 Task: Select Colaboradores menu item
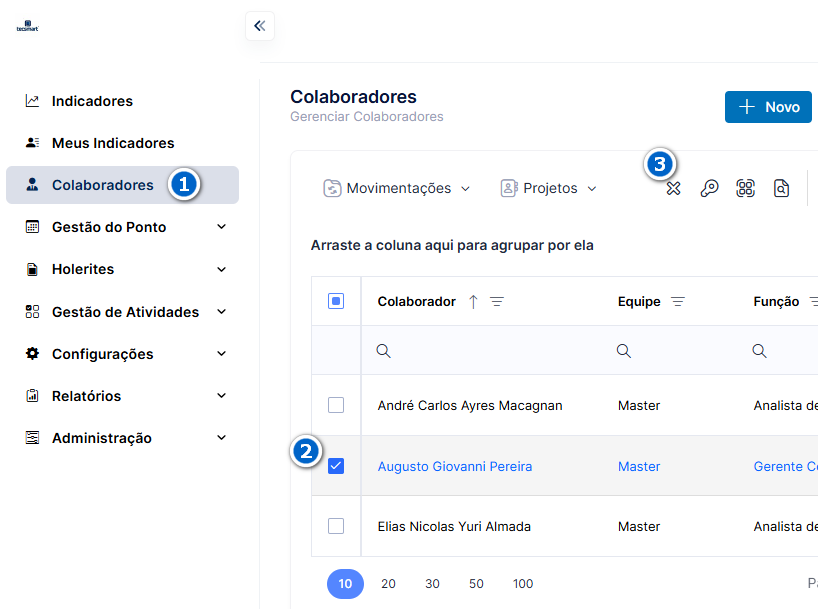coord(123,185)
